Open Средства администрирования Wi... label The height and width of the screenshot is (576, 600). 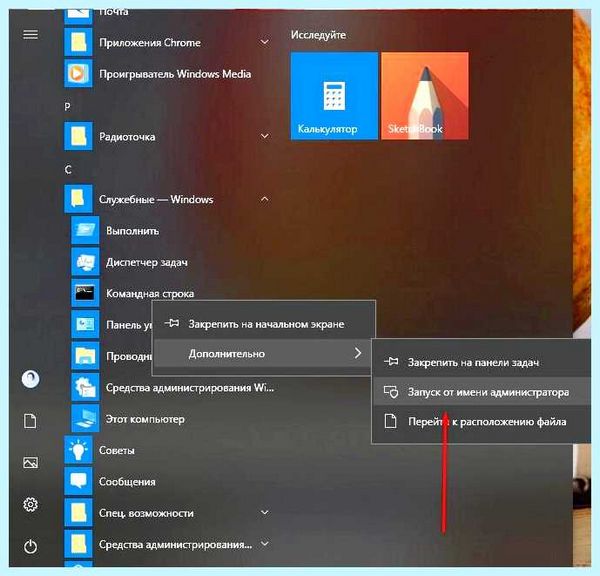click(190, 388)
